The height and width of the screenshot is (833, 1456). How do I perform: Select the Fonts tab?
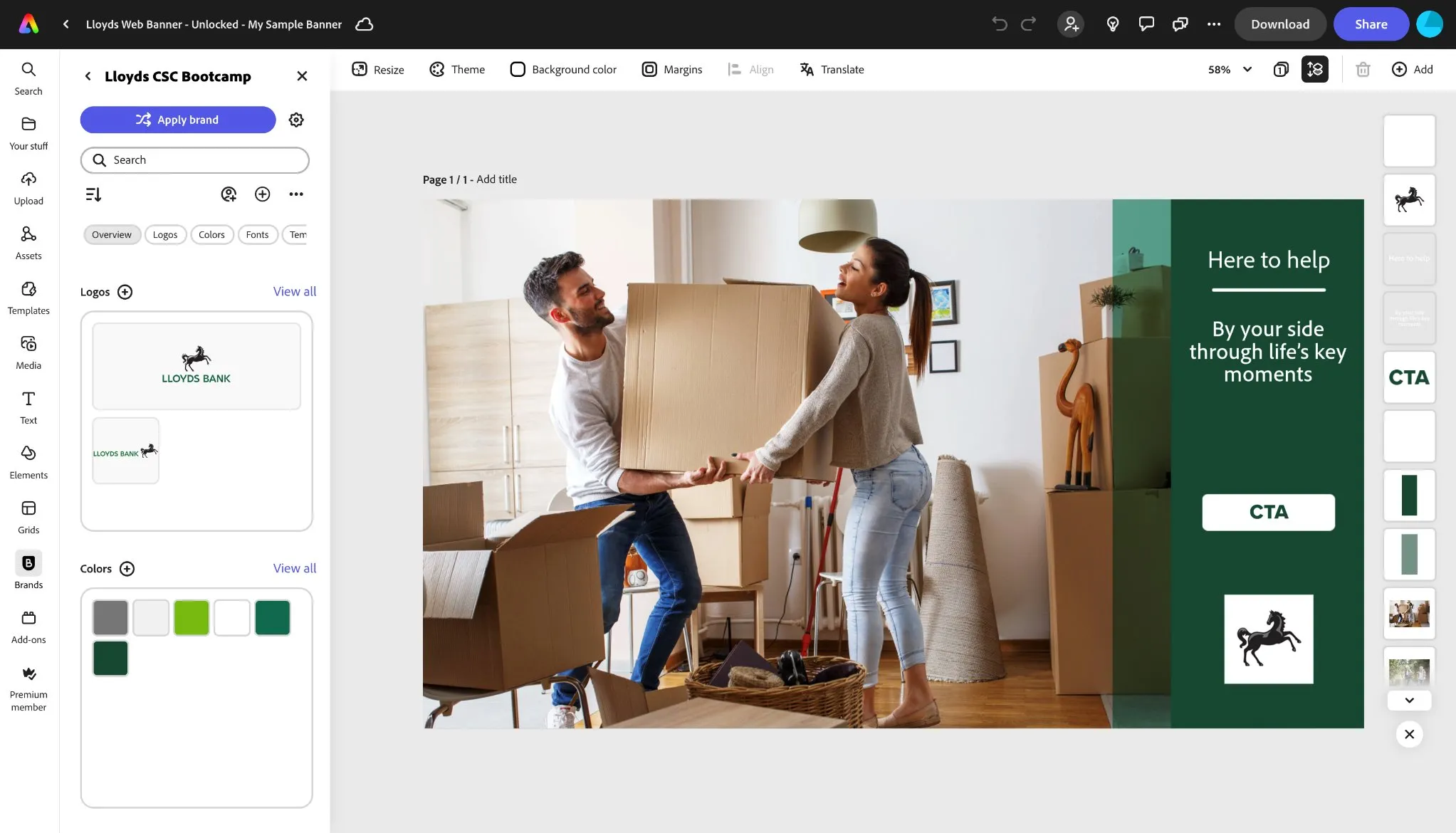coord(257,234)
